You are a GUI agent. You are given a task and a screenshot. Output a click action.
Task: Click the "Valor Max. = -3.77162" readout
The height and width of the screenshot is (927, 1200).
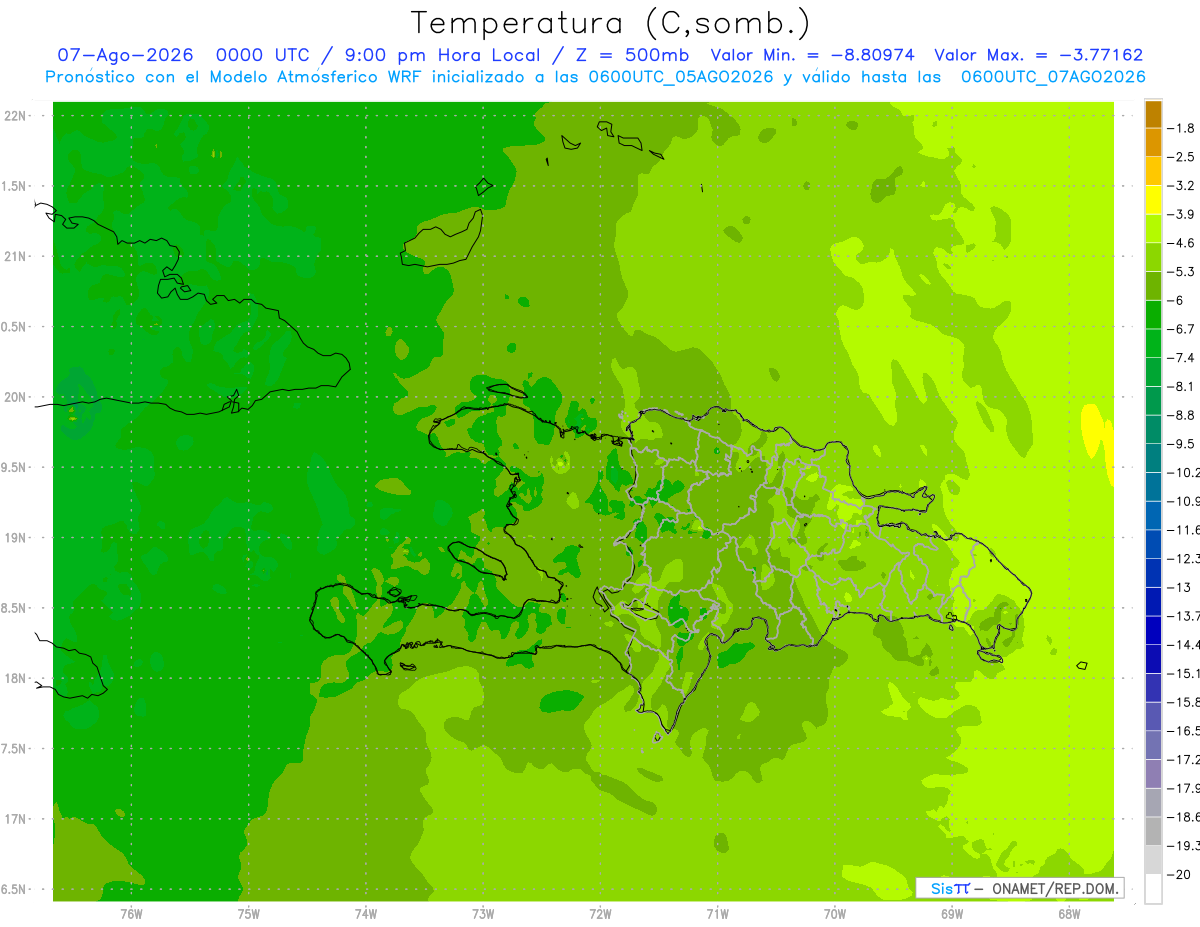[x=1039, y=55]
